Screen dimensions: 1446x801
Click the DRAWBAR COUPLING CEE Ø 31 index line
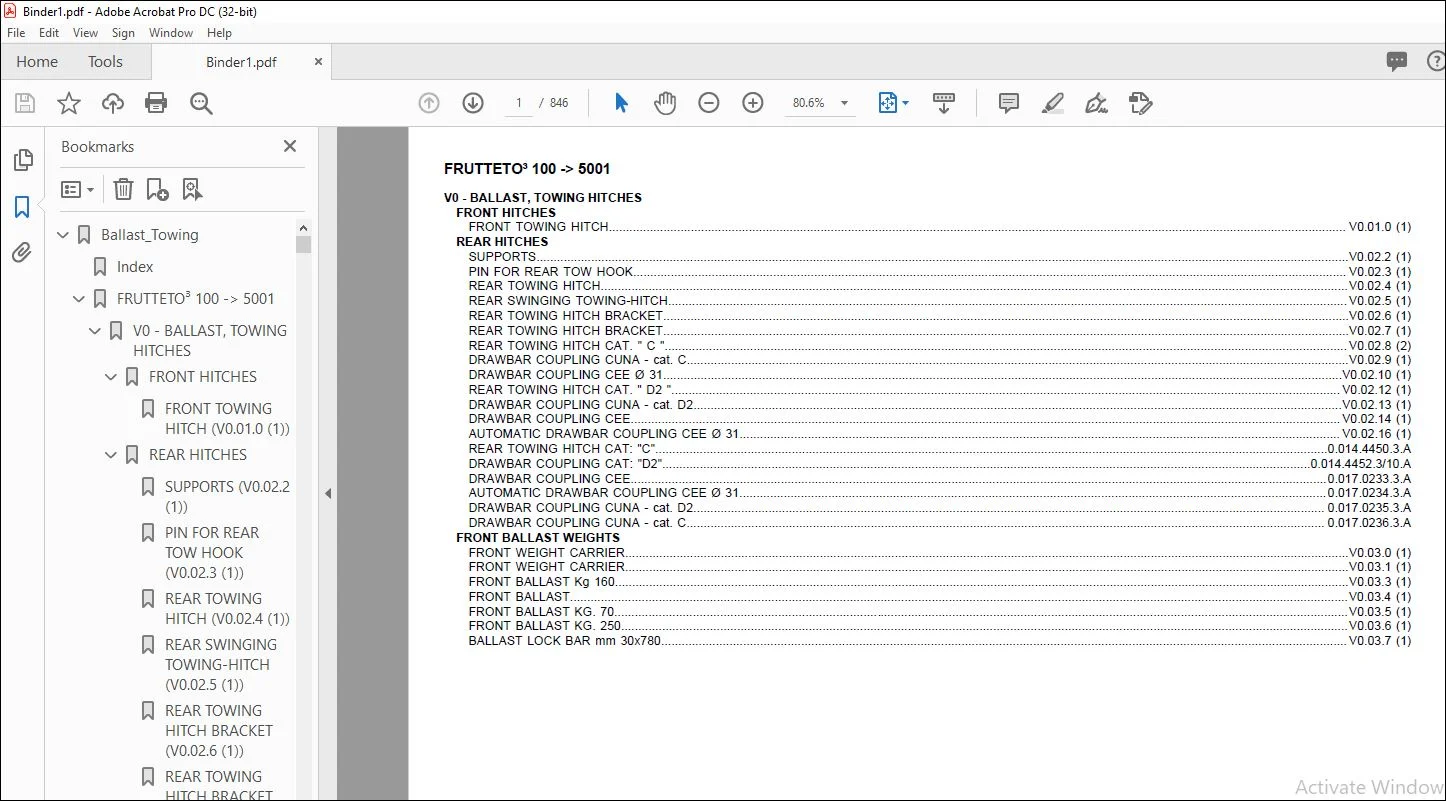(x=939, y=375)
